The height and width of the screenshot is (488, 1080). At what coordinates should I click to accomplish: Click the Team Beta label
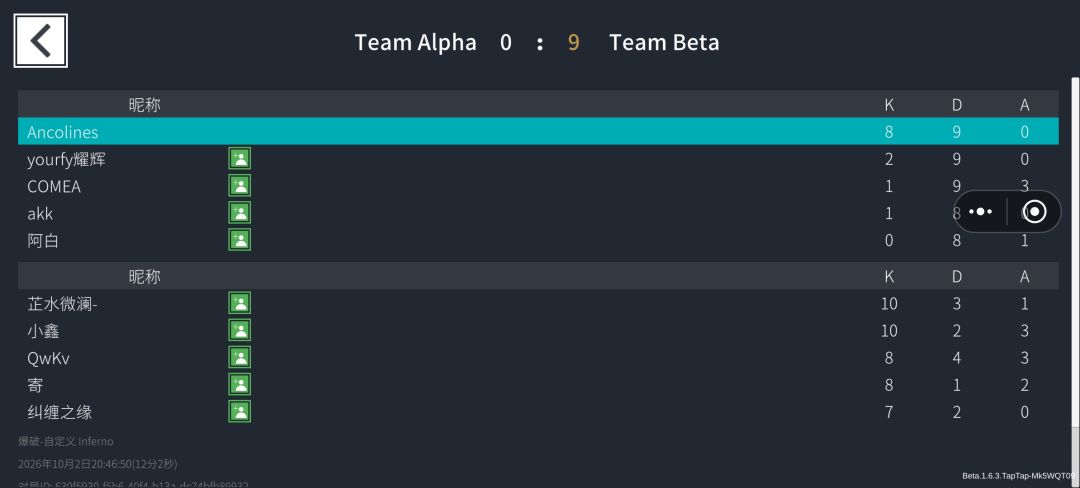(x=664, y=42)
